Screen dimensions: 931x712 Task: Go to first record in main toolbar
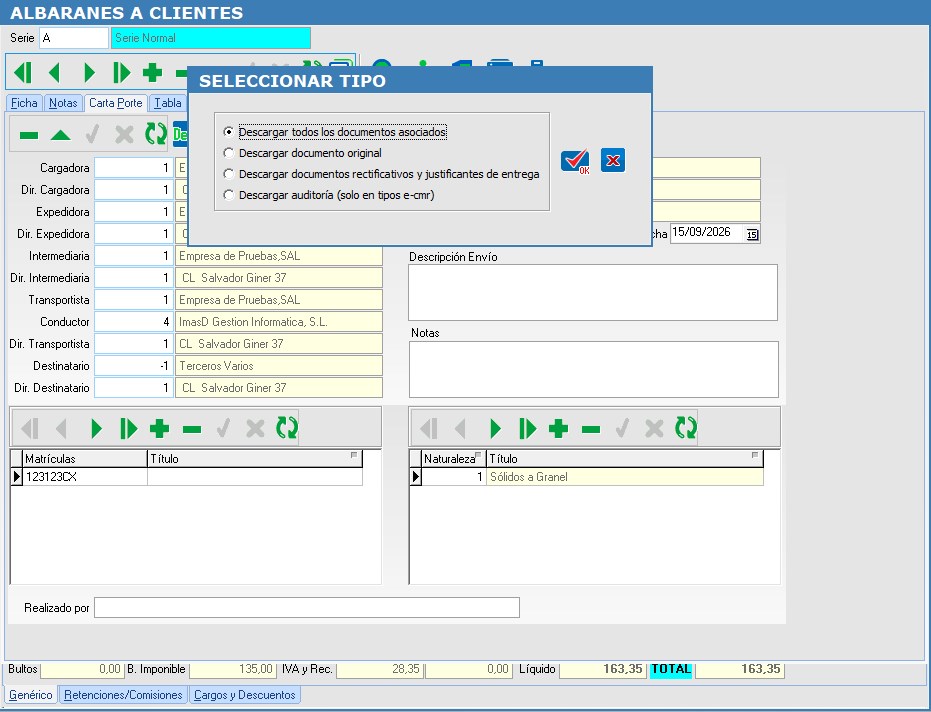tap(23, 72)
